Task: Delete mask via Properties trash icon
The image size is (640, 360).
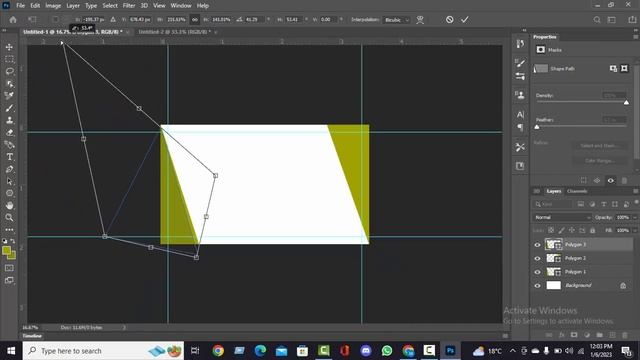Action: point(624,180)
